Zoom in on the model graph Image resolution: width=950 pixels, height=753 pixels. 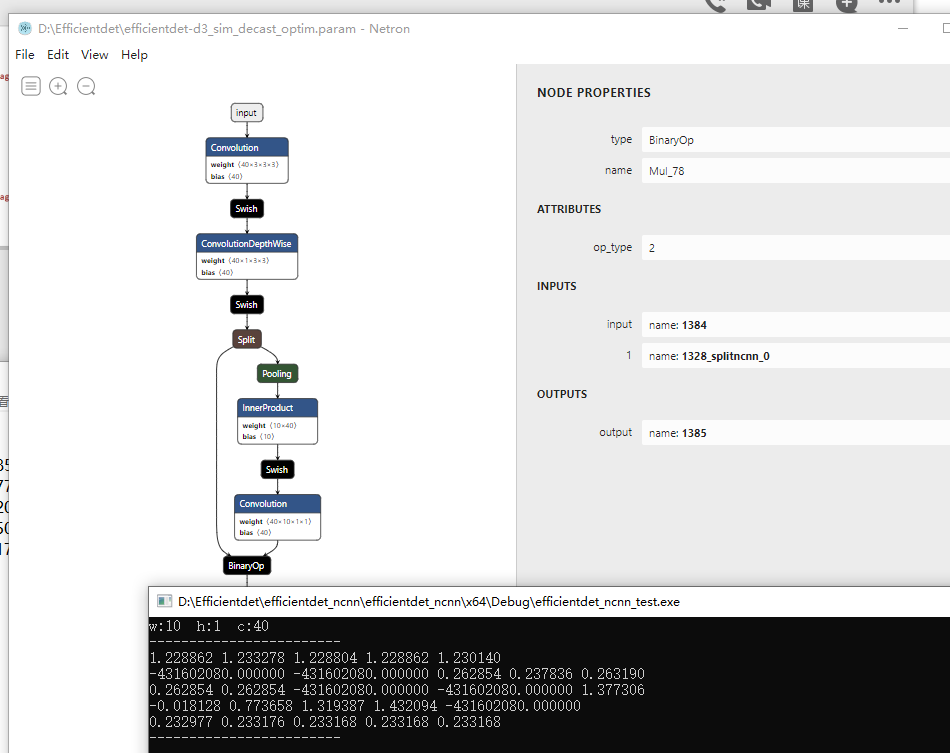(58, 86)
